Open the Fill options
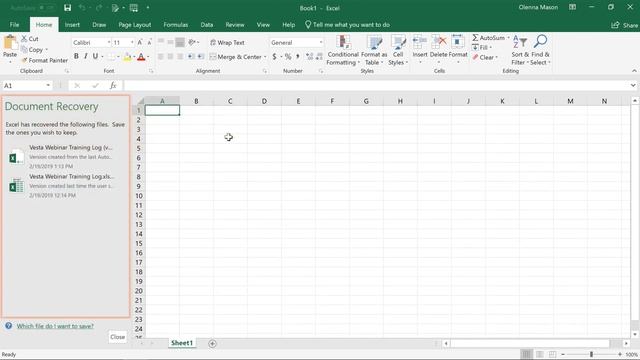The height and width of the screenshot is (360, 640). (x=482, y=47)
